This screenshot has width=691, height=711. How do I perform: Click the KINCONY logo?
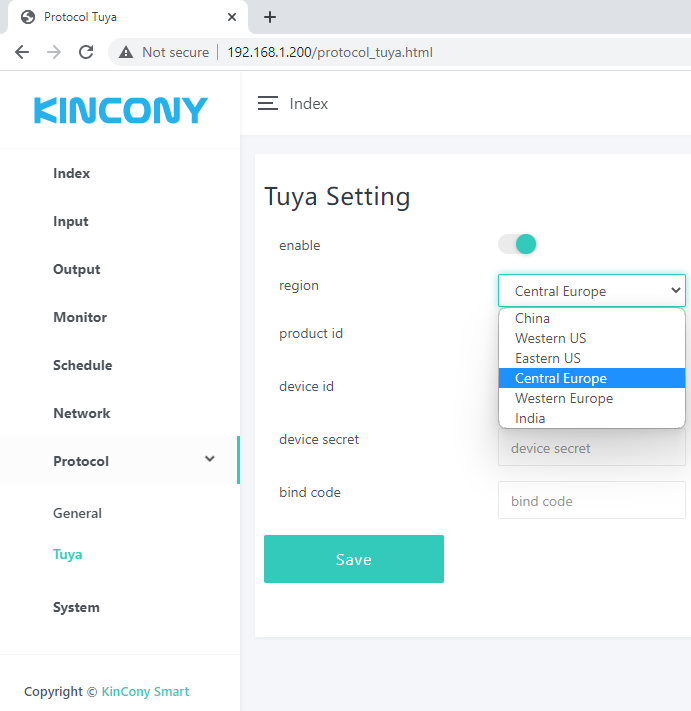pyautogui.click(x=120, y=110)
